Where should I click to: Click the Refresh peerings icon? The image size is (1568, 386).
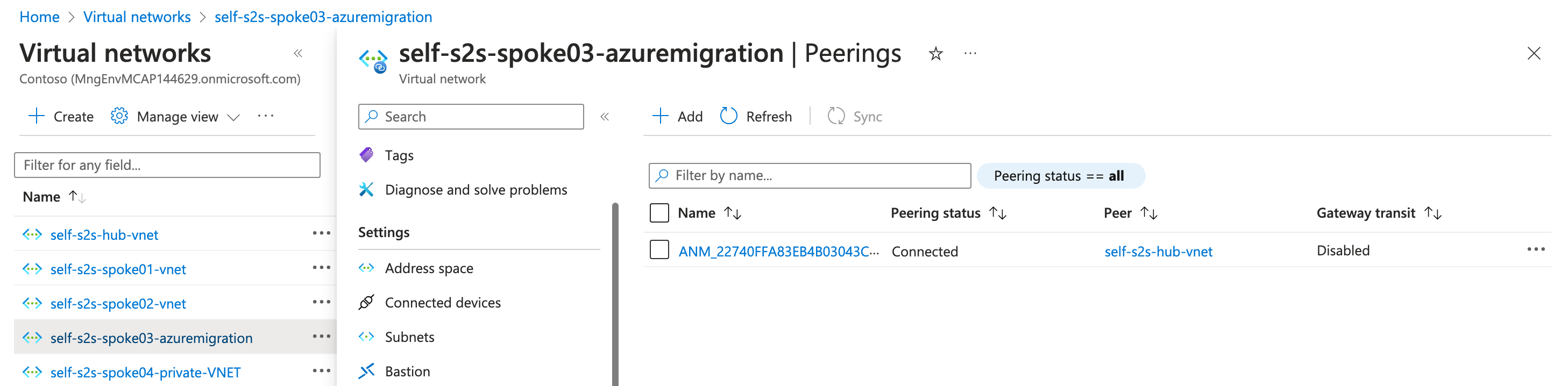(x=729, y=116)
